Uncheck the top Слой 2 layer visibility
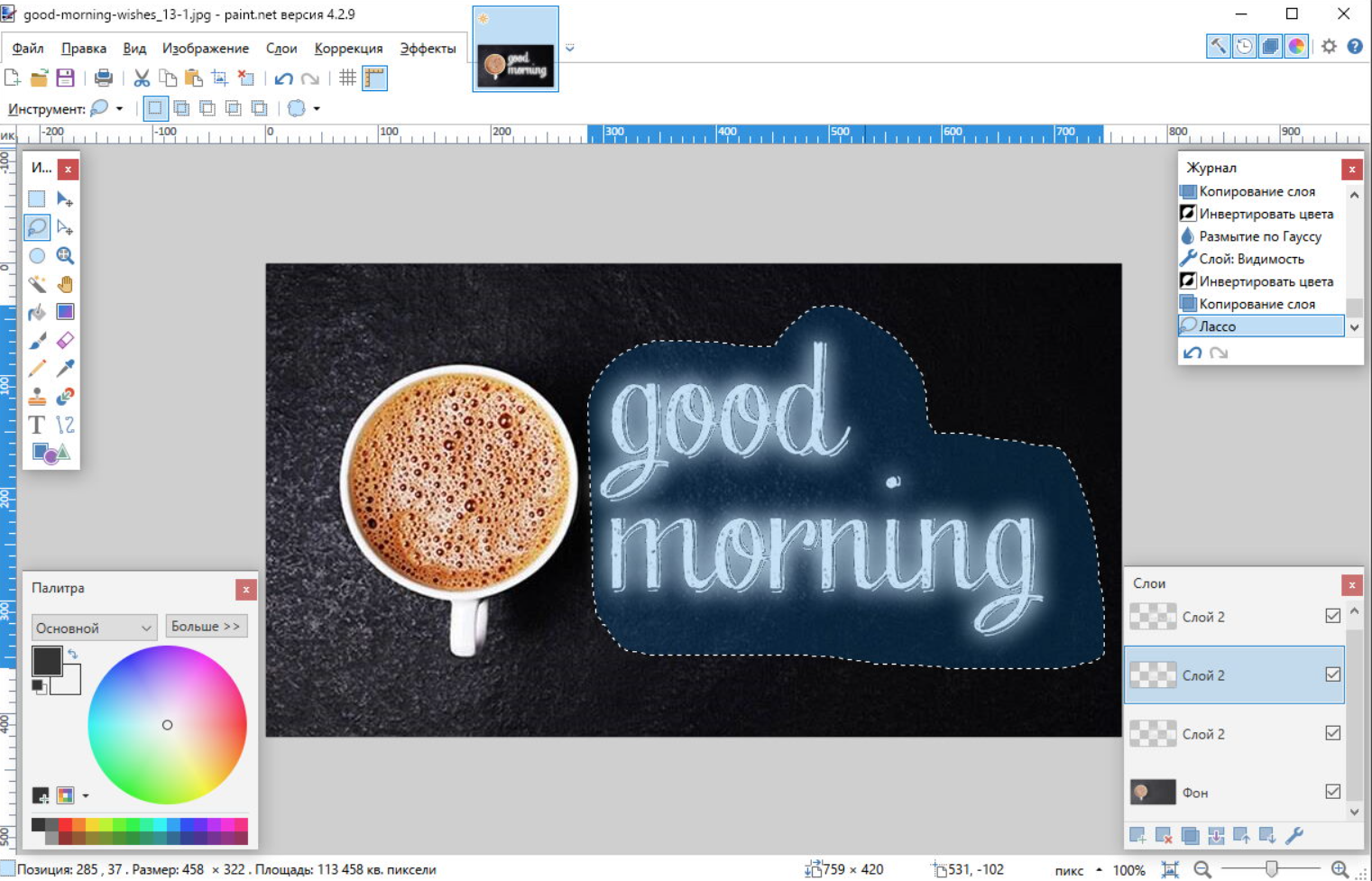Screen dimensions: 1372x881 pos(1332,616)
